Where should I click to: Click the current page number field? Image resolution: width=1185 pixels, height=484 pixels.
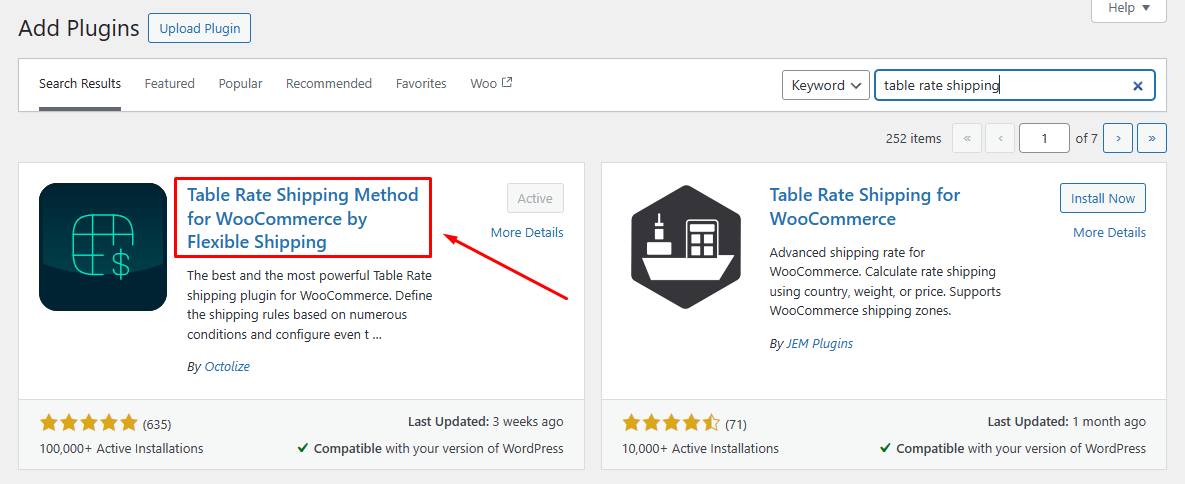(x=1044, y=138)
